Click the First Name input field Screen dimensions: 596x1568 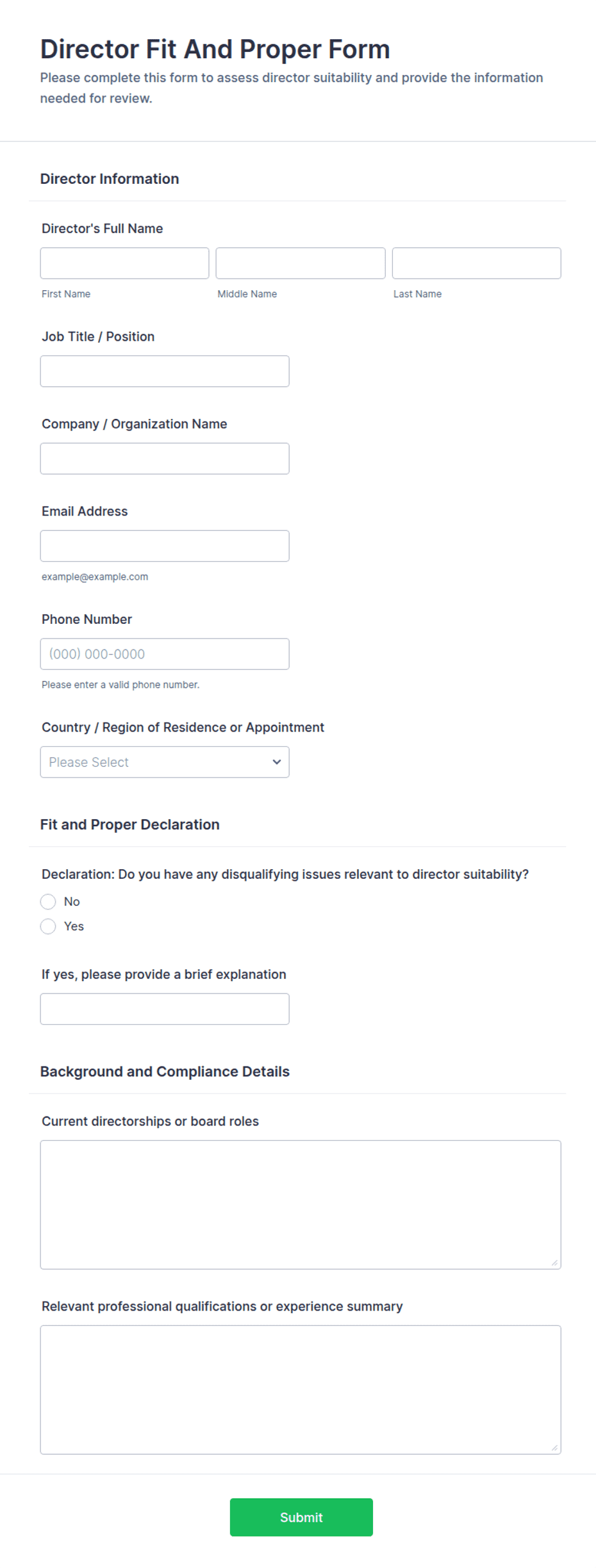pyautogui.click(x=124, y=263)
